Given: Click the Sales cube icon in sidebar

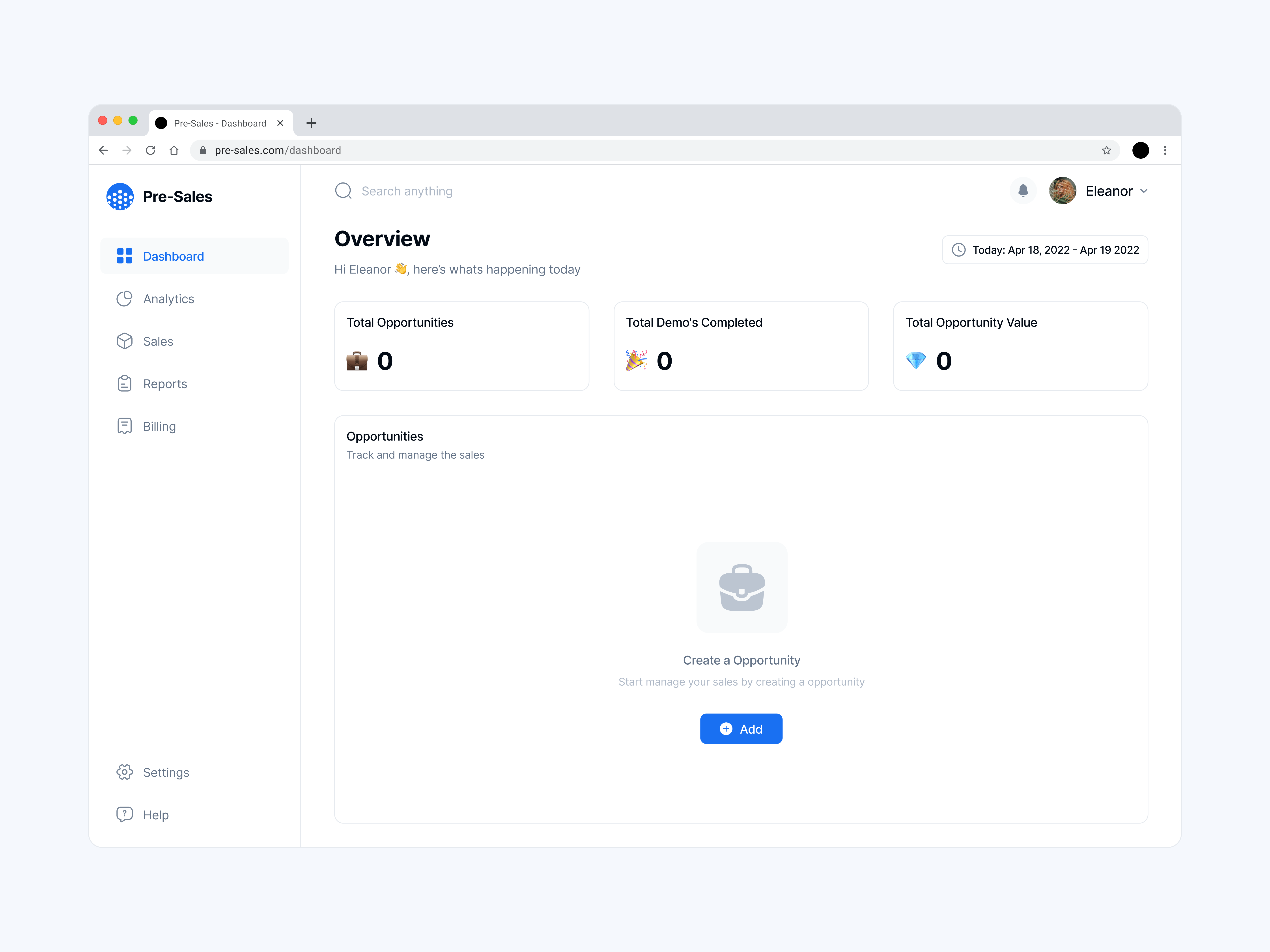Looking at the screenshot, I should [125, 341].
